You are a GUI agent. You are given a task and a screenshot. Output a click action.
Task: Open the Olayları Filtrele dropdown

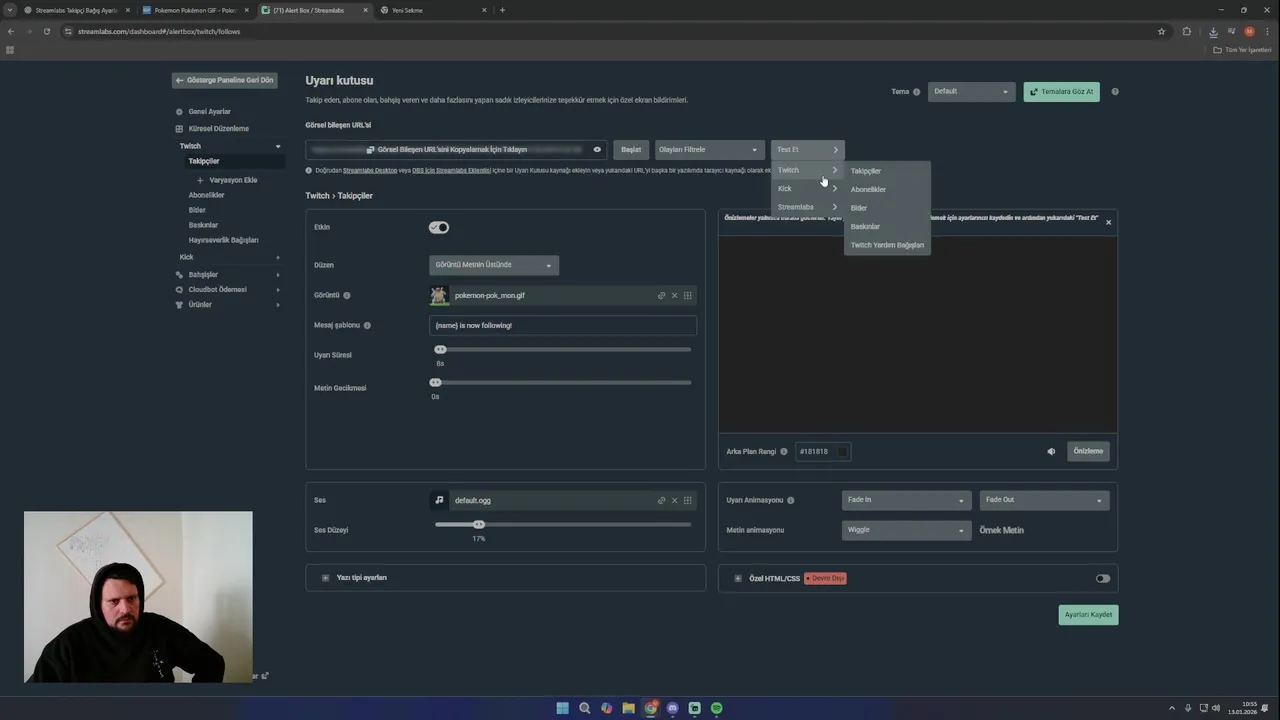tap(710, 150)
